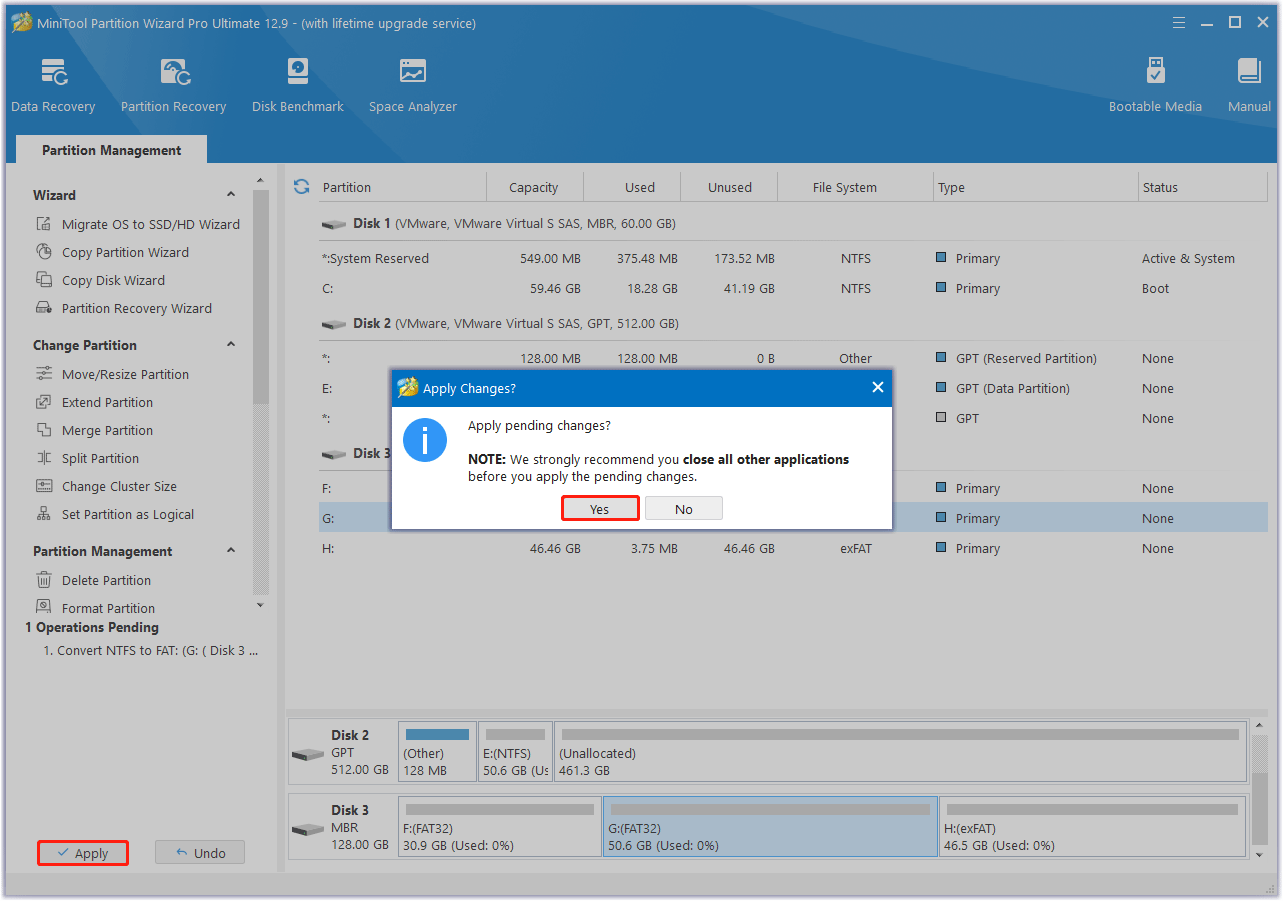Select the H: partition row
This screenshot has height=901, width=1283.
pyautogui.click(x=795, y=548)
